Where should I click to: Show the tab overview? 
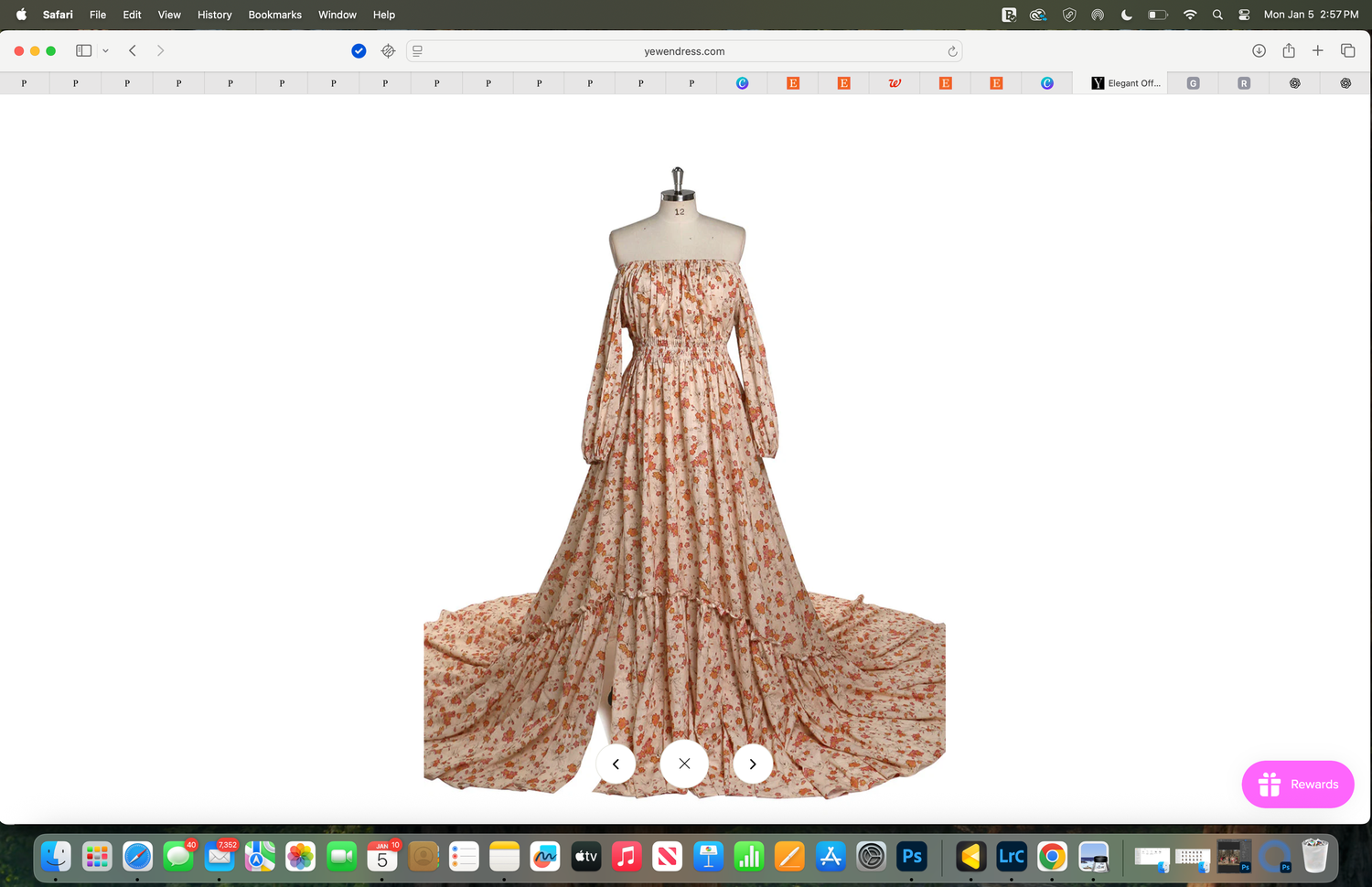pyautogui.click(x=1347, y=51)
